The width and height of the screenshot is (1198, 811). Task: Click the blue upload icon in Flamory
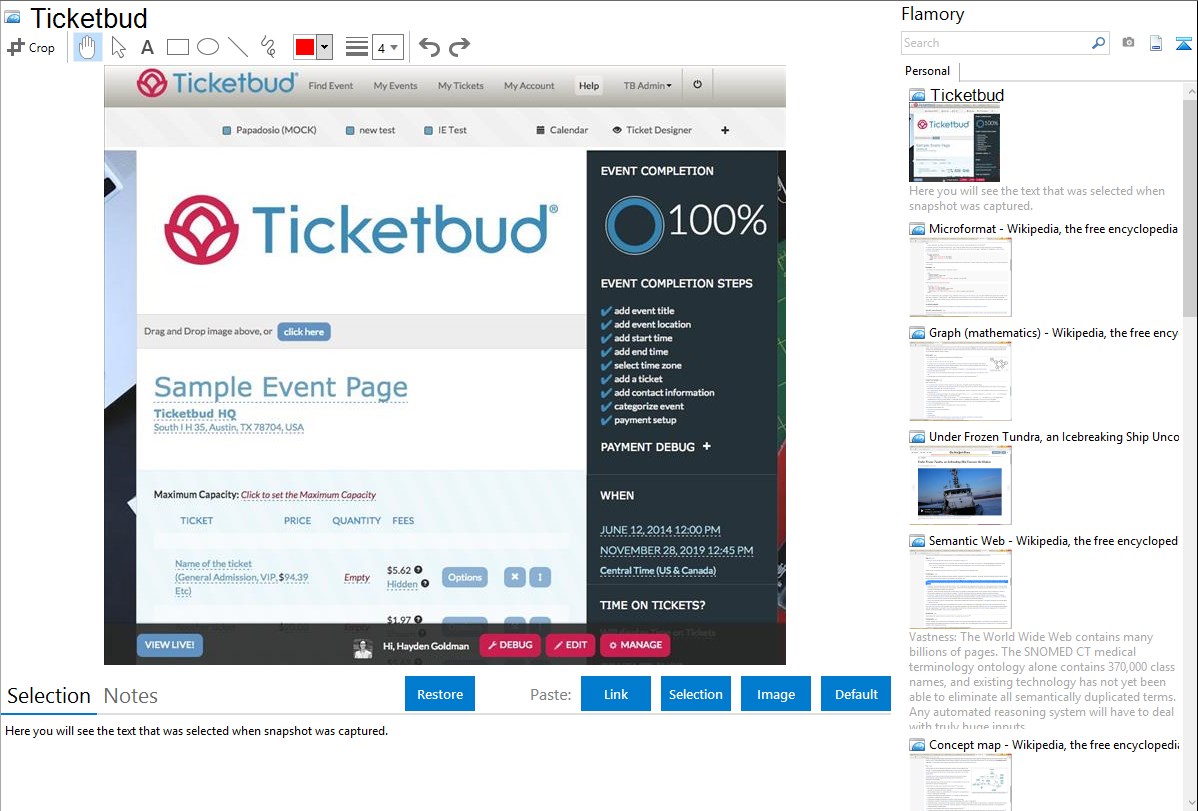1183,43
